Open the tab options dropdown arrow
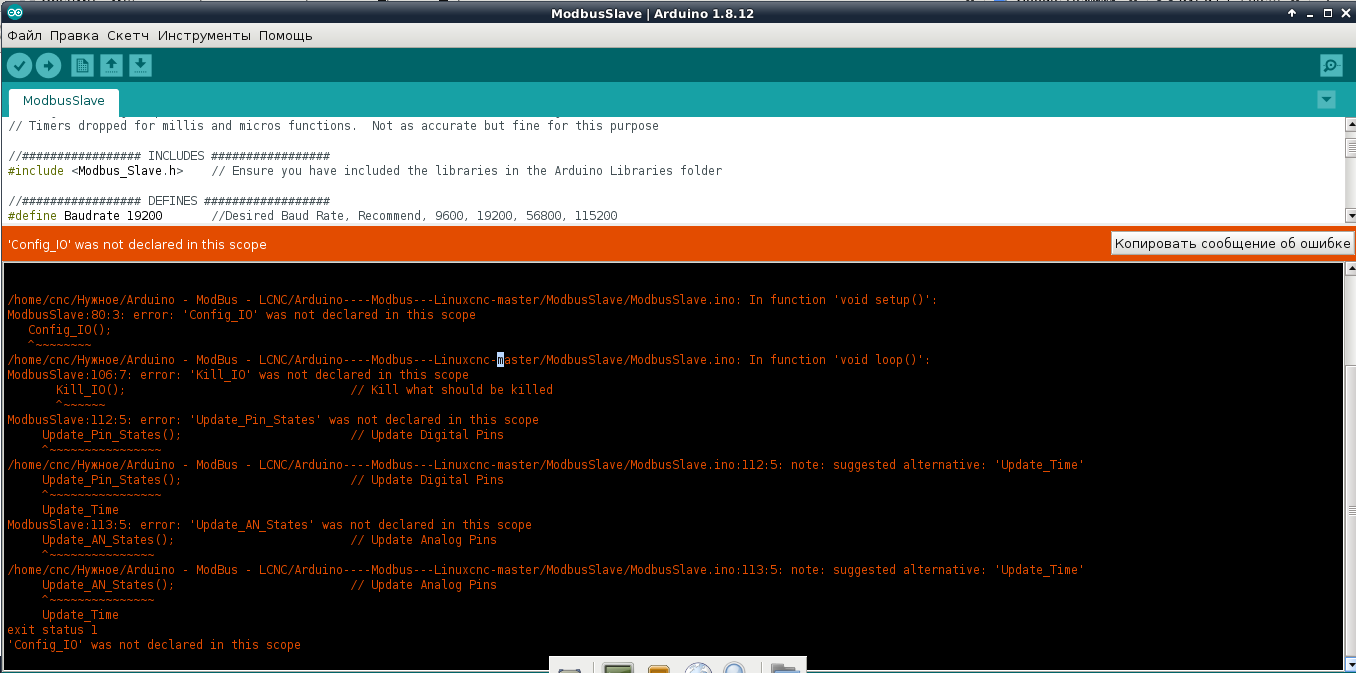 tap(1326, 99)
